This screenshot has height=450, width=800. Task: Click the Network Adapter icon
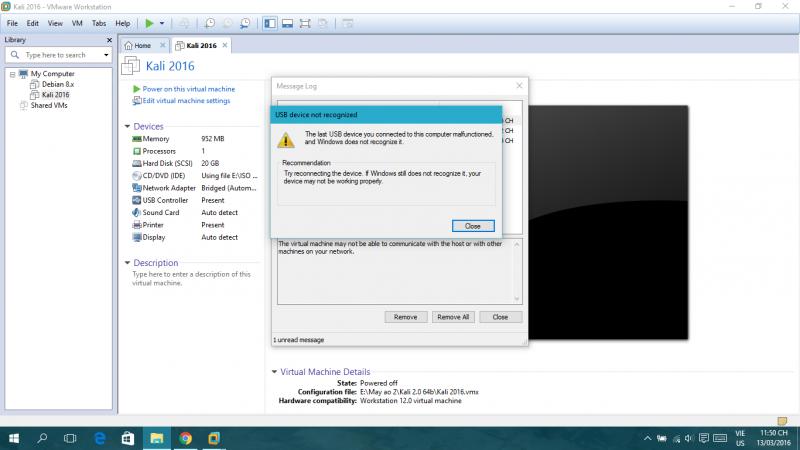(137, 188)
